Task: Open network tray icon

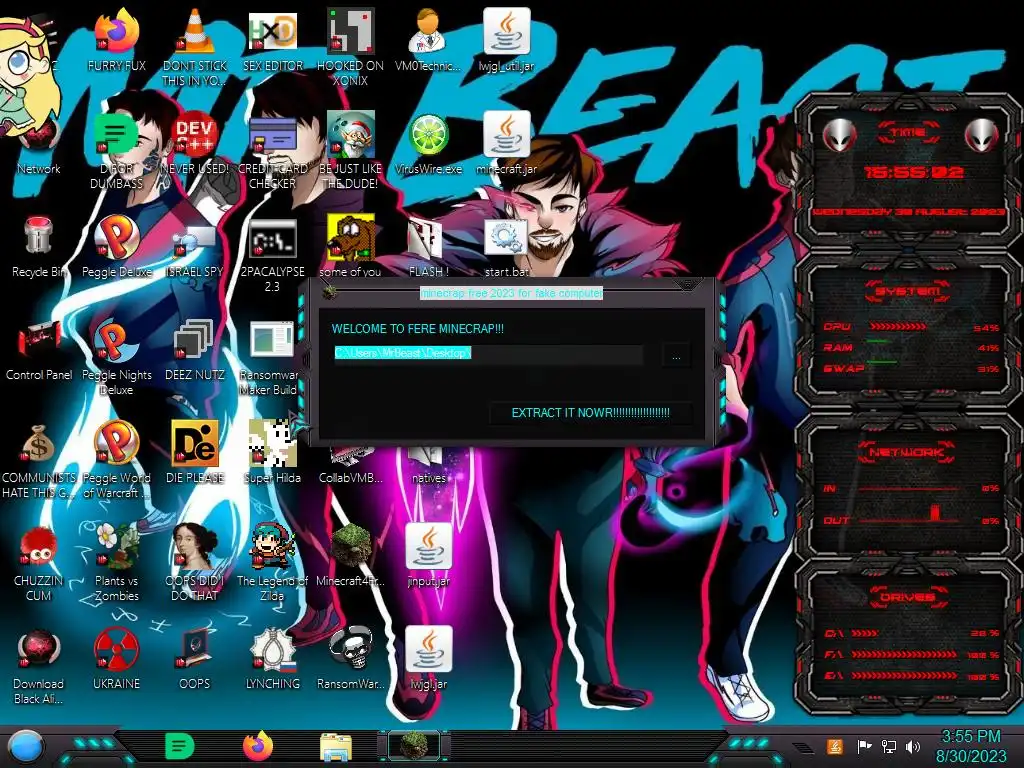Action: [x=889, y=746]
